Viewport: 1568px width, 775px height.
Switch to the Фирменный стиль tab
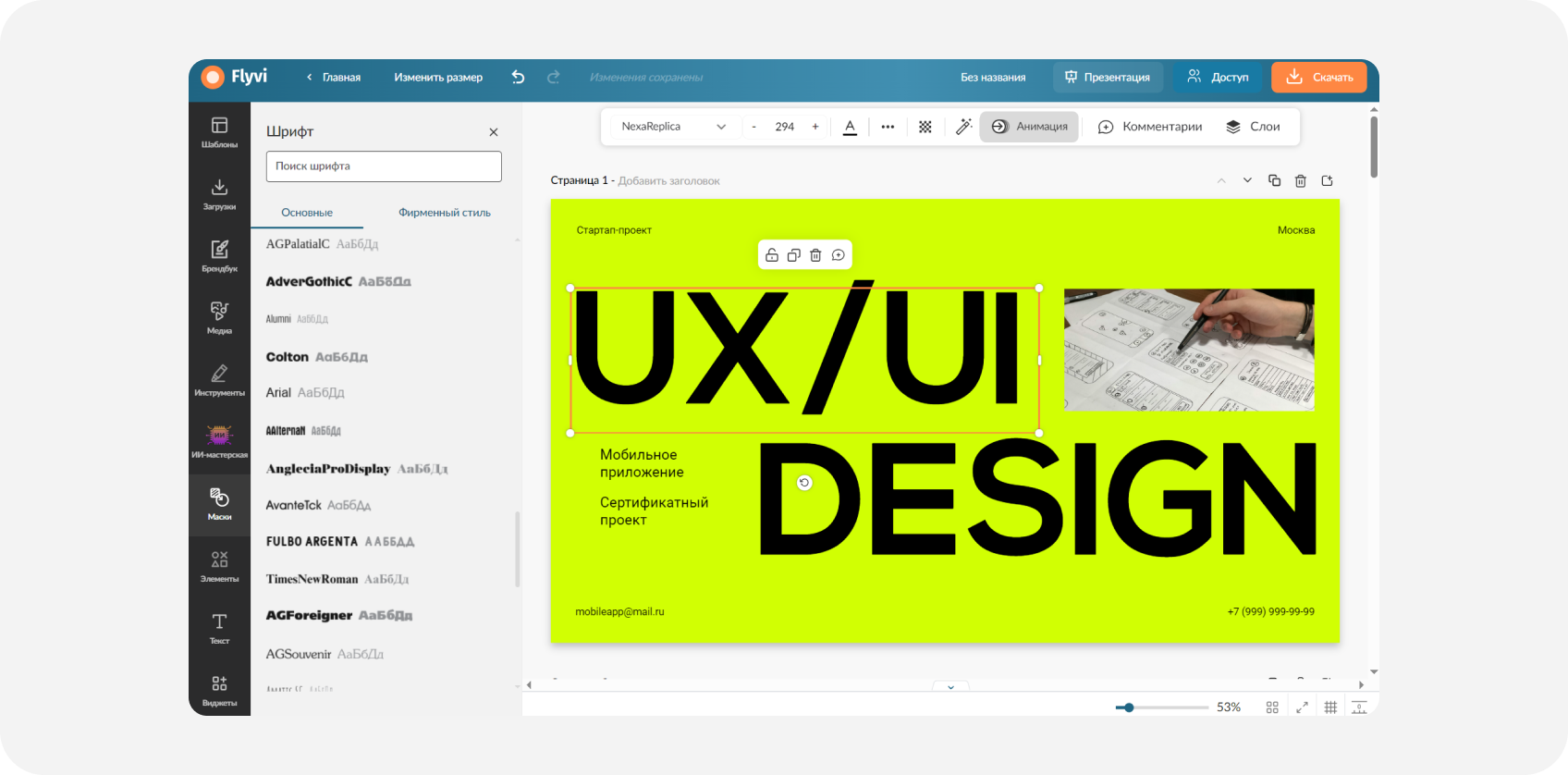[x=445, y=213]
